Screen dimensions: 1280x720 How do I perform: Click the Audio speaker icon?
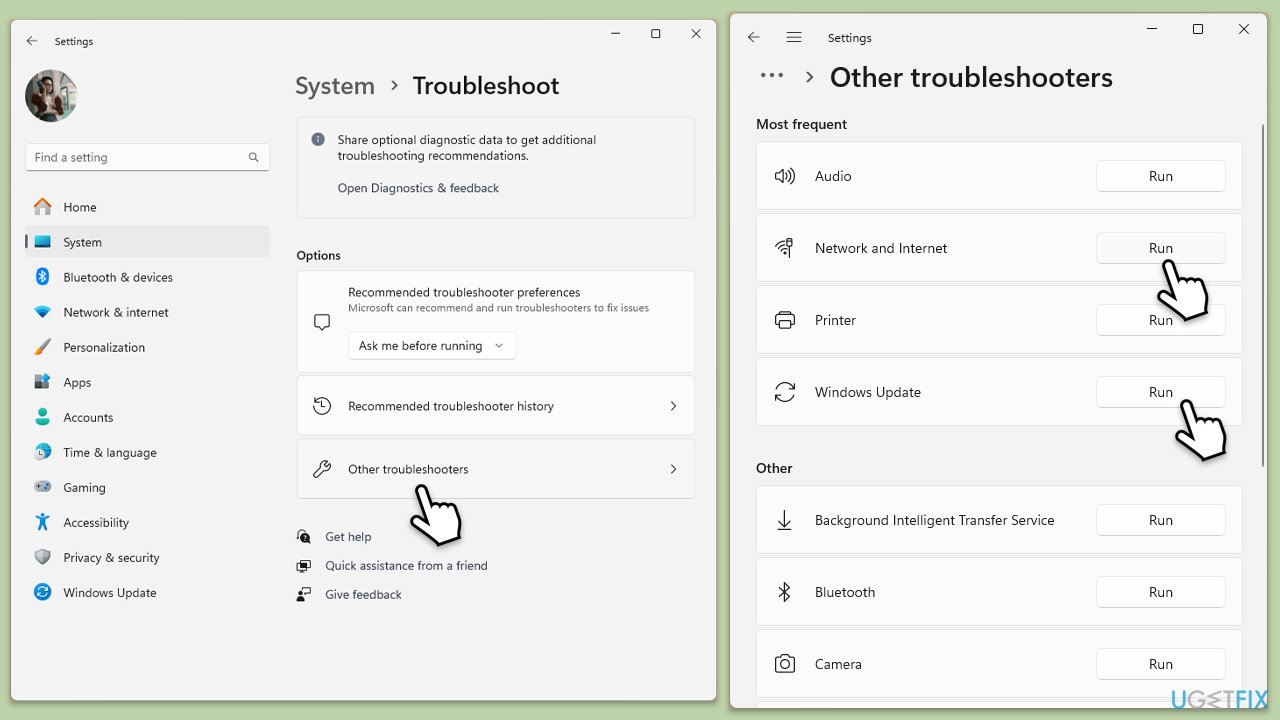[x=785, y=176]
